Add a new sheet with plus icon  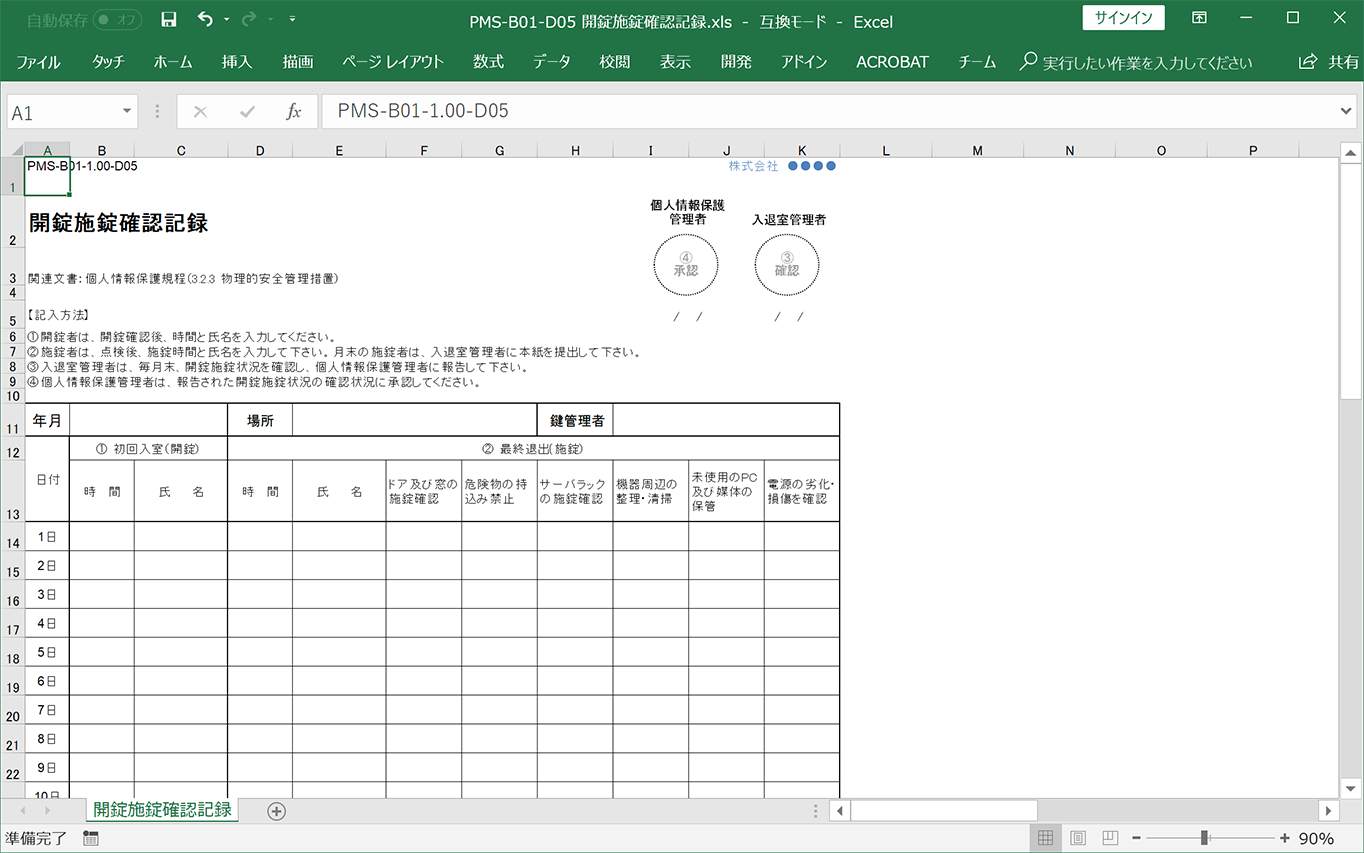277,811
